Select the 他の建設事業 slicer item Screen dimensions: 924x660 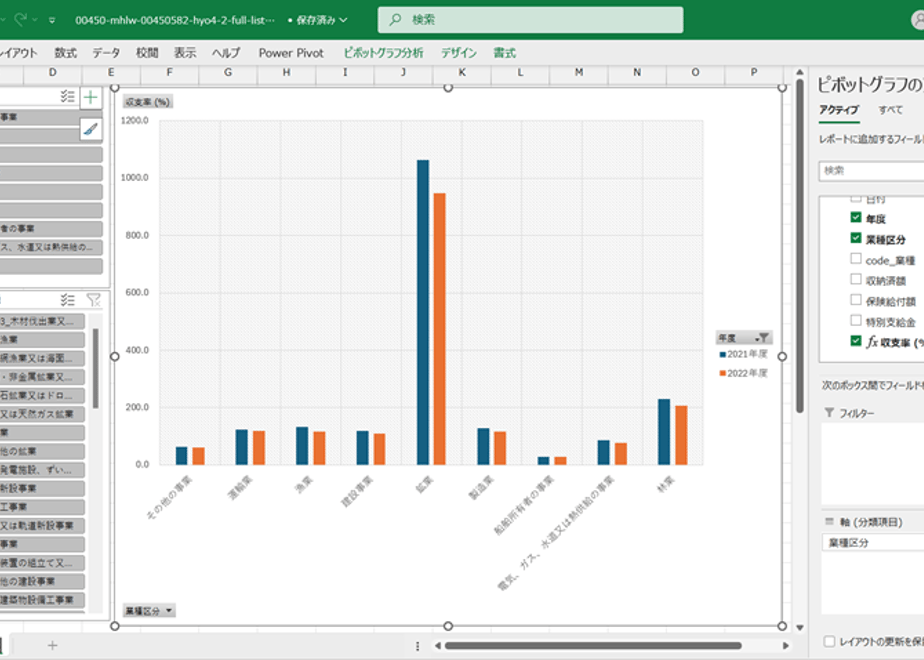pos(42,582)
